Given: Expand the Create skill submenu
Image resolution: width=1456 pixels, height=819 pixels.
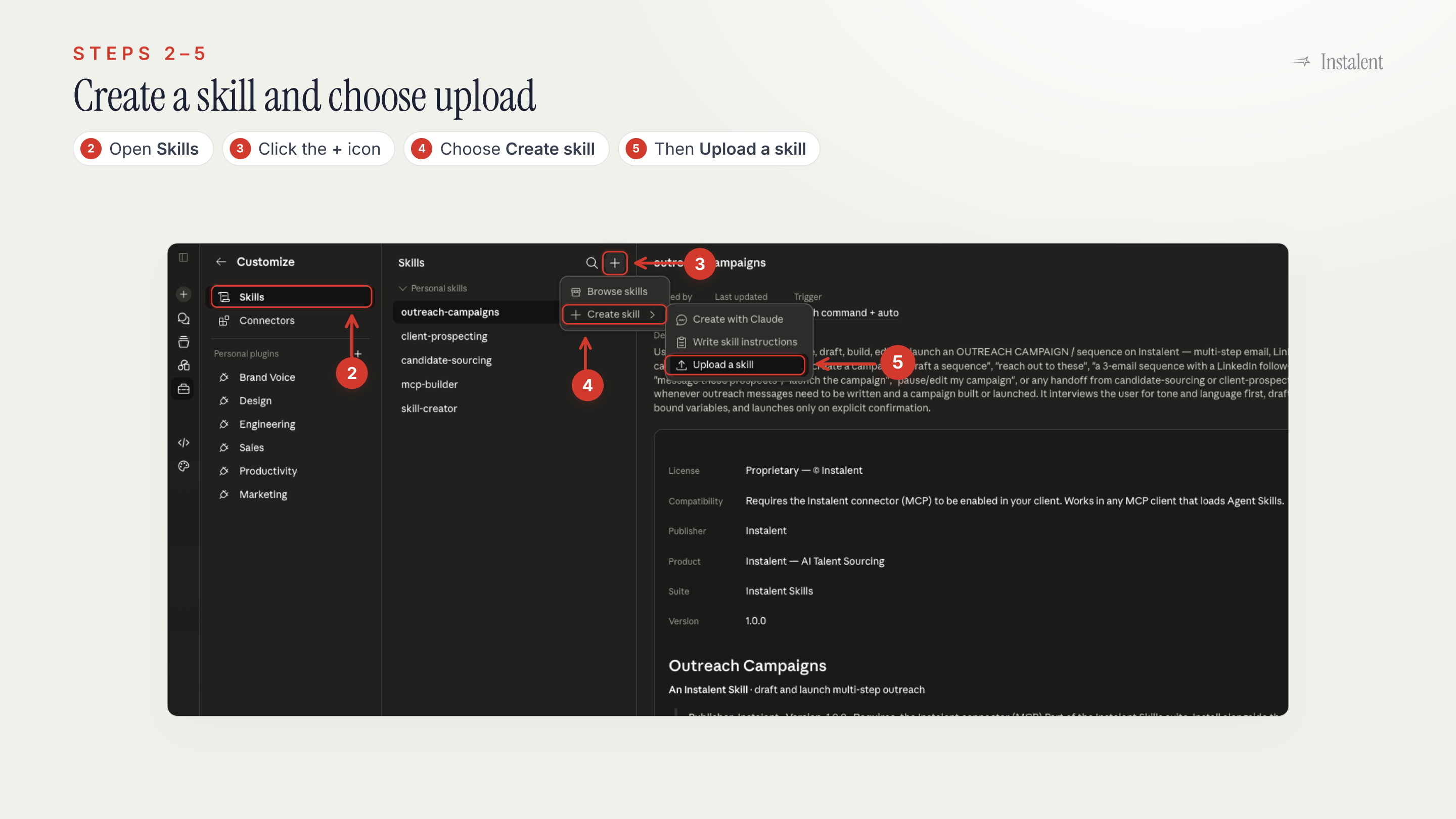Looking at the screenshot, I should [x=614, y=314].
